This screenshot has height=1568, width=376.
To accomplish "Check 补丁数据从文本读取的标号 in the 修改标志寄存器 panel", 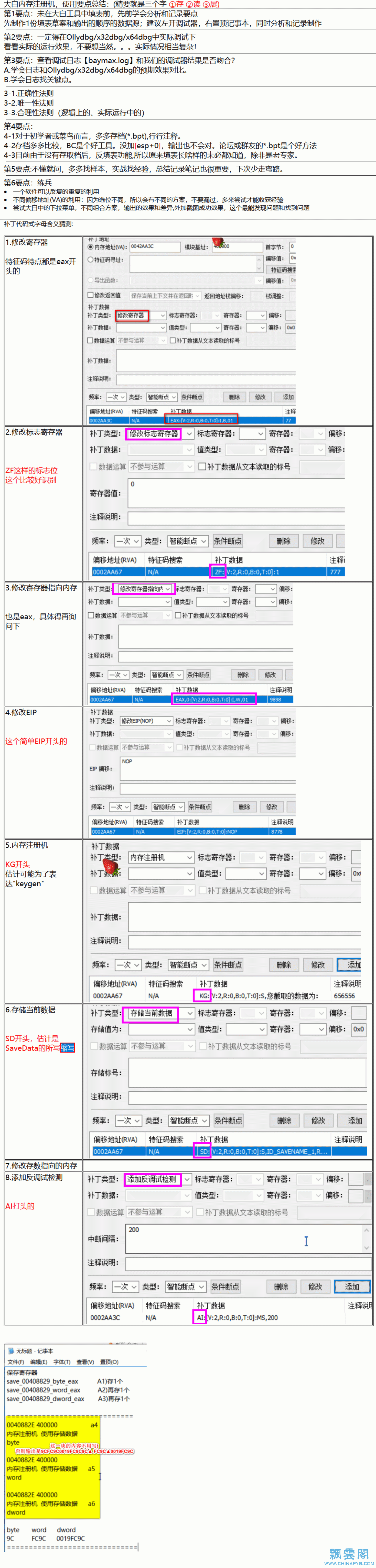I will [x=202, y=467].
